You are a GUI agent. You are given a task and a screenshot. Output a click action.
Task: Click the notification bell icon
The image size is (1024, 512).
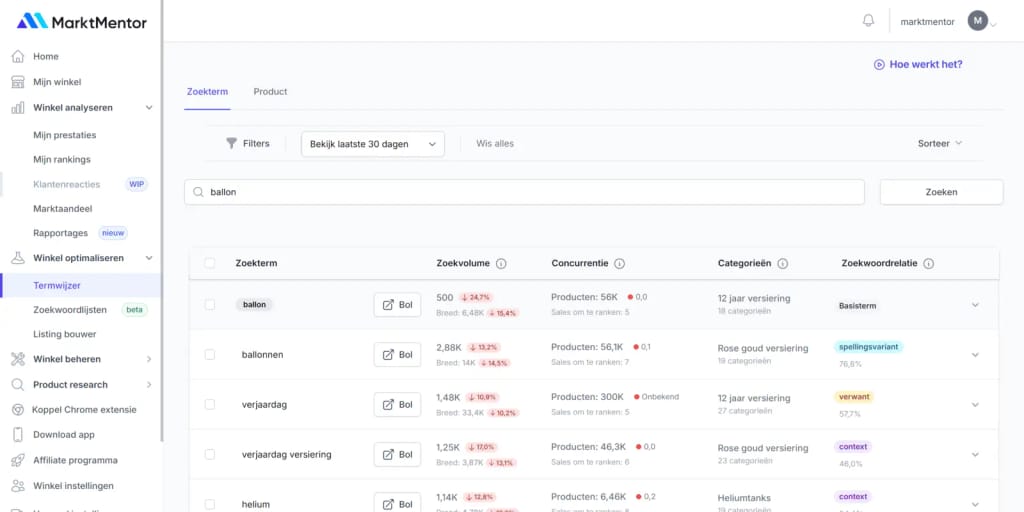tap(868, 21)
